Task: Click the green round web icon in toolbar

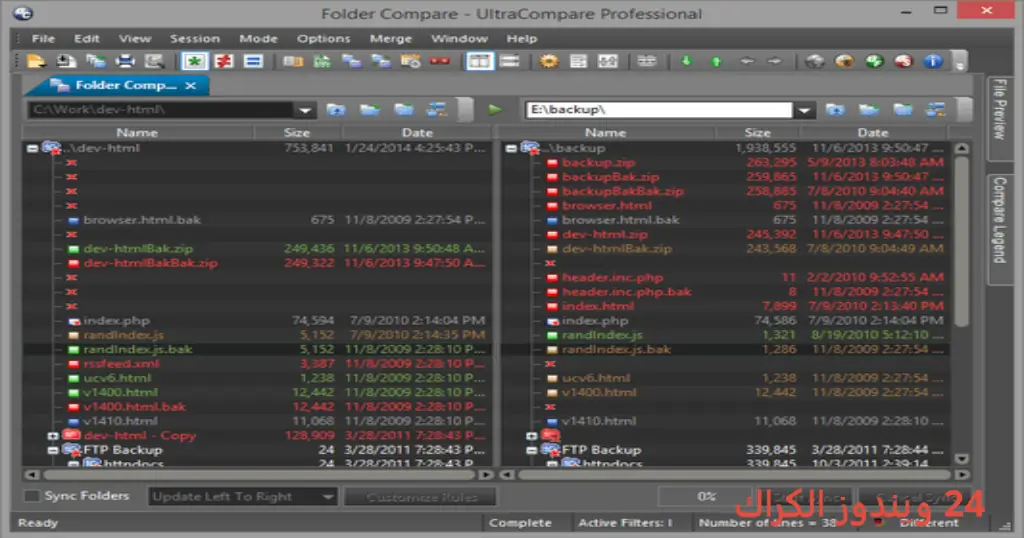Action: (x=874, y=61)
